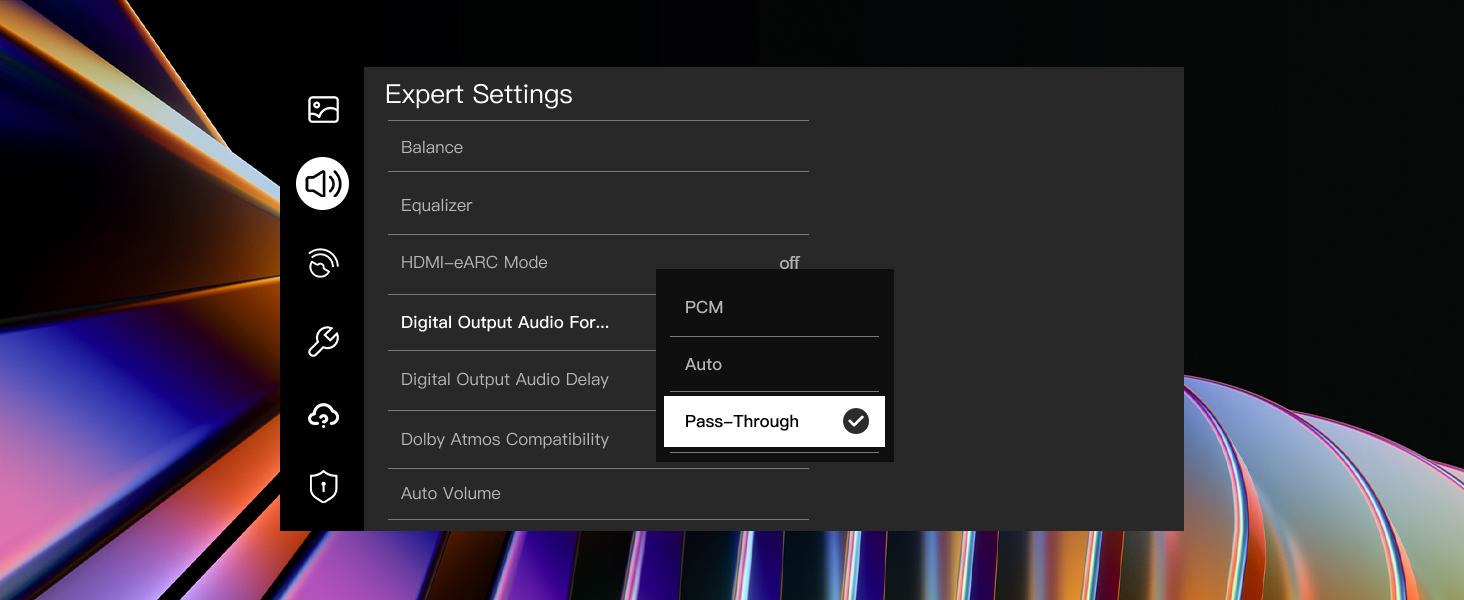Open Auto Volume setting
This screenshot has height=600, width=1464.
[x=598, y=493]
